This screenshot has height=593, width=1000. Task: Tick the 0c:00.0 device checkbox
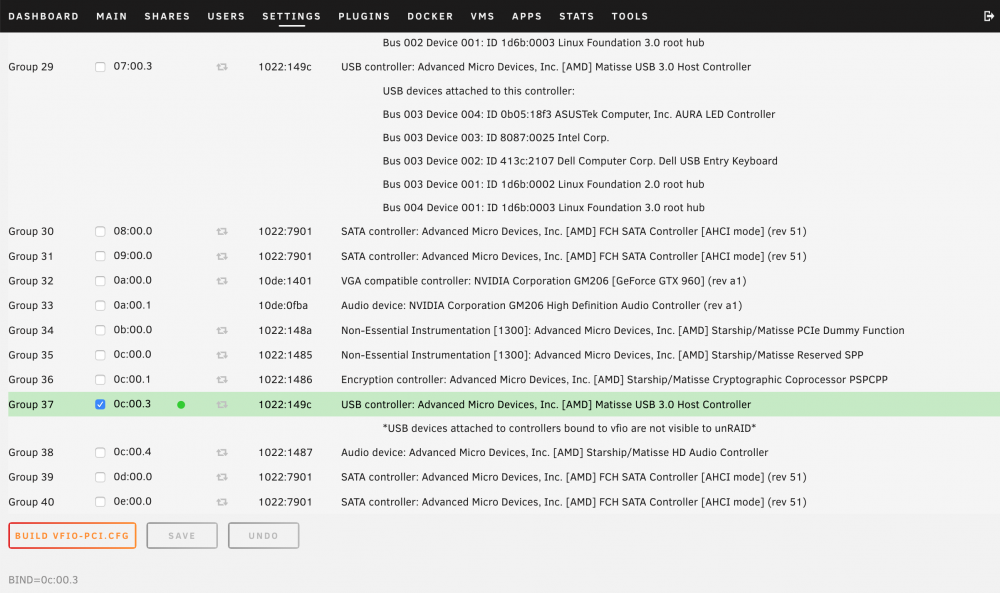tap(100, 355)
